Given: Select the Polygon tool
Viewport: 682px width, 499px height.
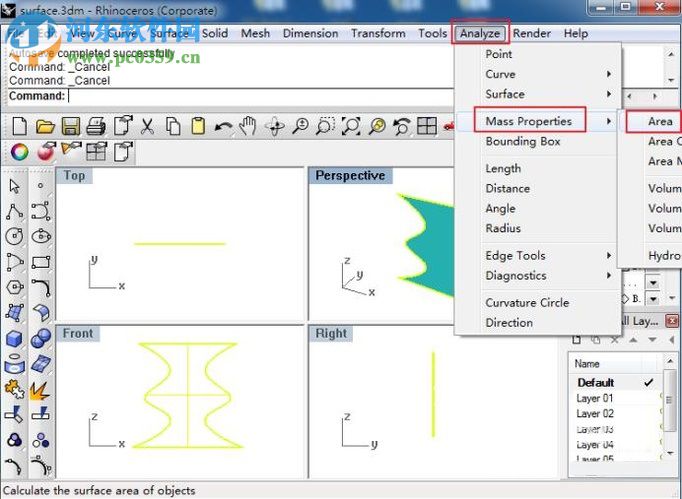Looking at the screenshot, I should 15,287.
